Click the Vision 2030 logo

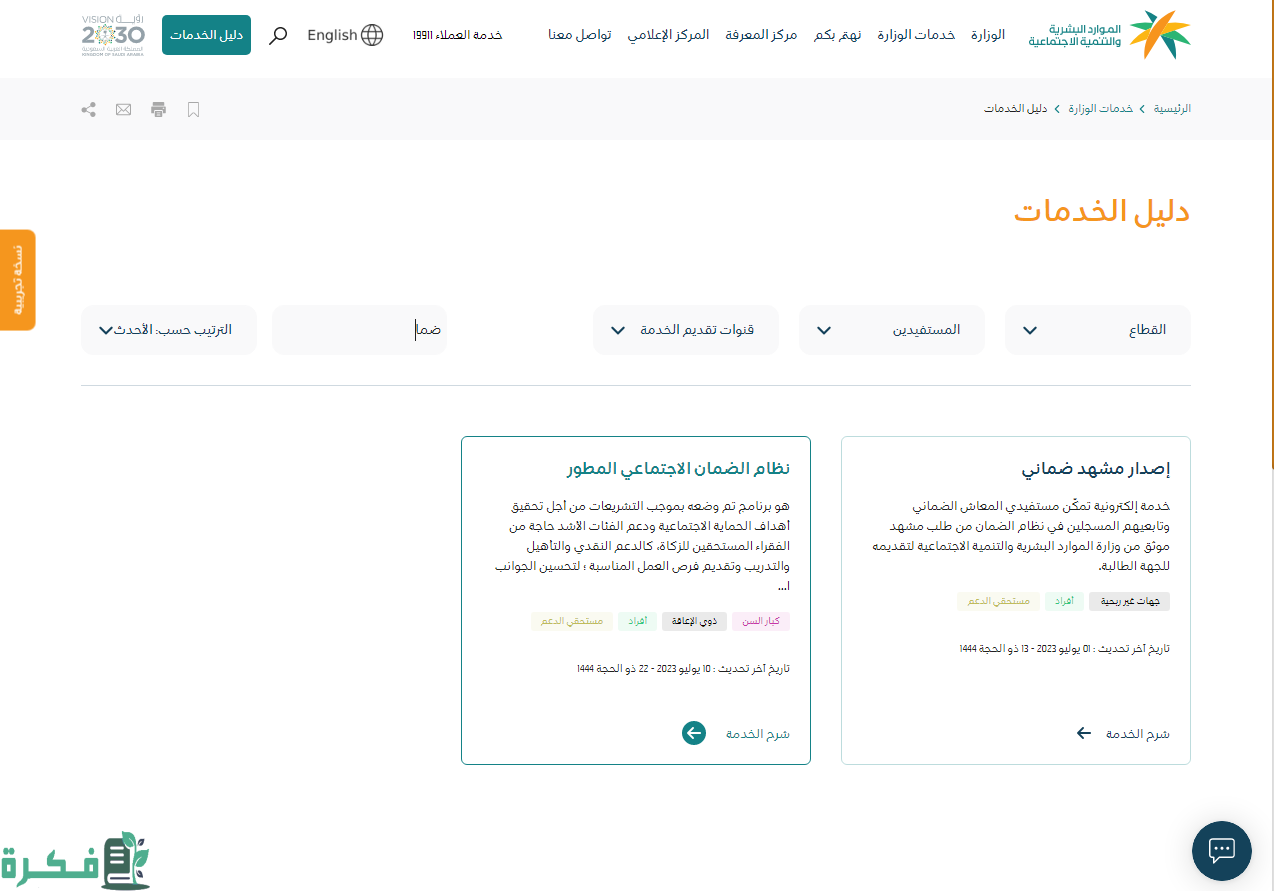[113, 35]
